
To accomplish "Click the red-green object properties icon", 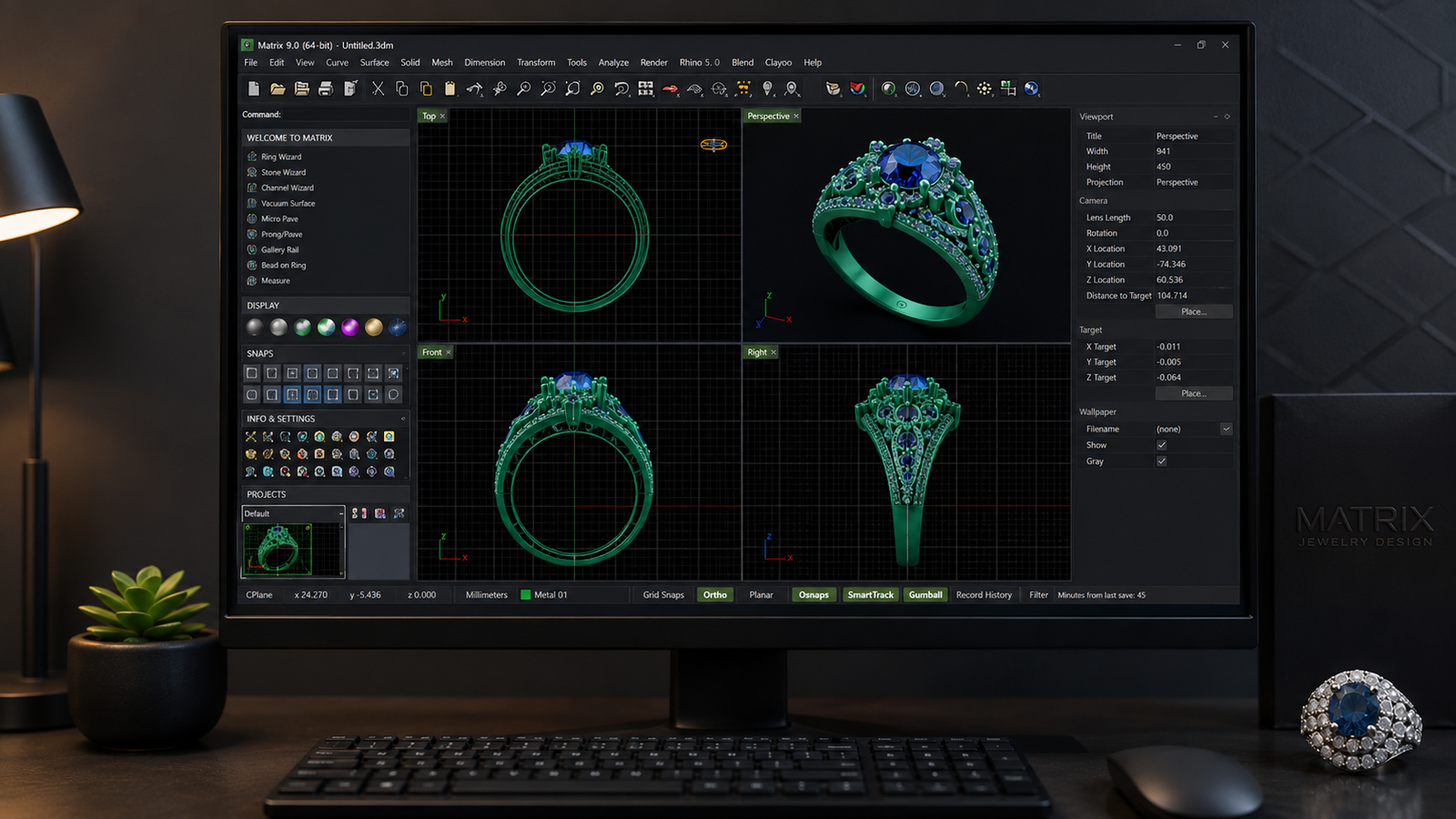I will [857, 88].
